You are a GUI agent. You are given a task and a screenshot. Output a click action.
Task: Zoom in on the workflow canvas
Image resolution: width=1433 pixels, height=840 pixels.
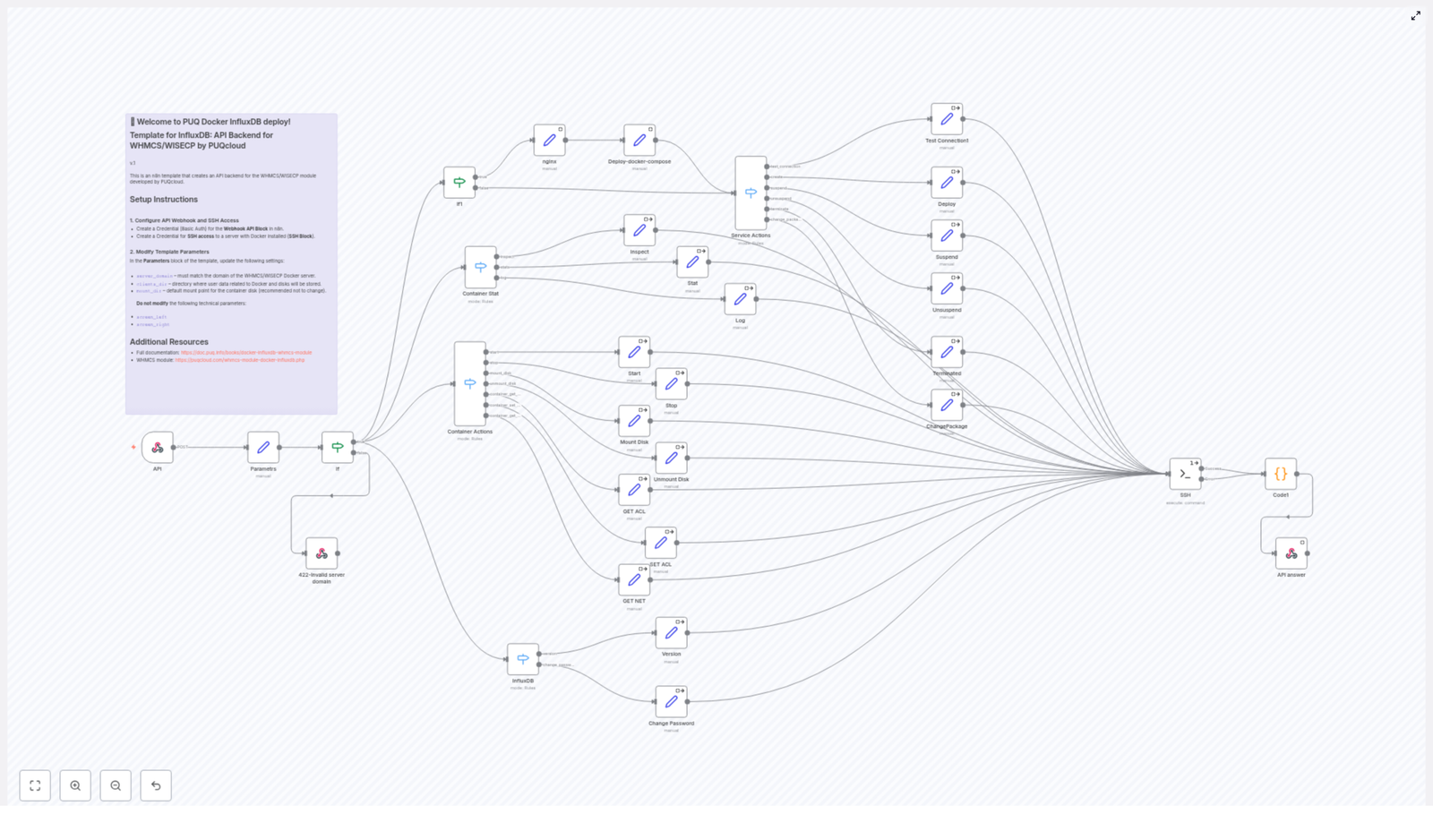click(75, 785)
